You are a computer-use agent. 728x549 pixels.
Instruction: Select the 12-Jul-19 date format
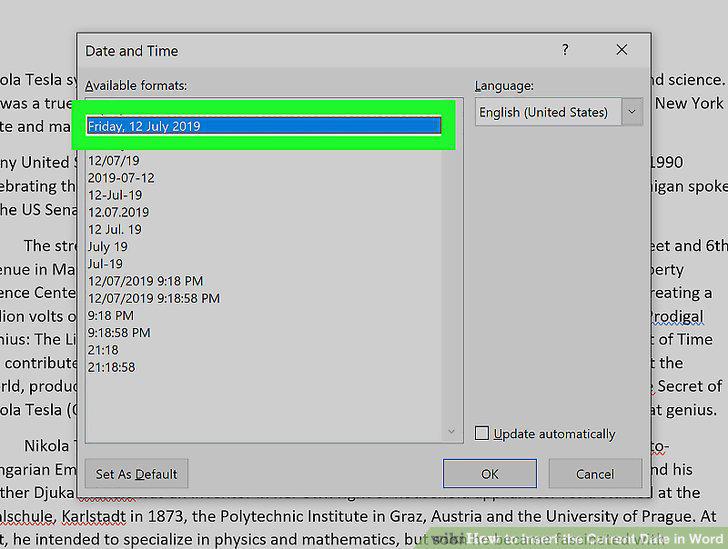pos(115,195)
